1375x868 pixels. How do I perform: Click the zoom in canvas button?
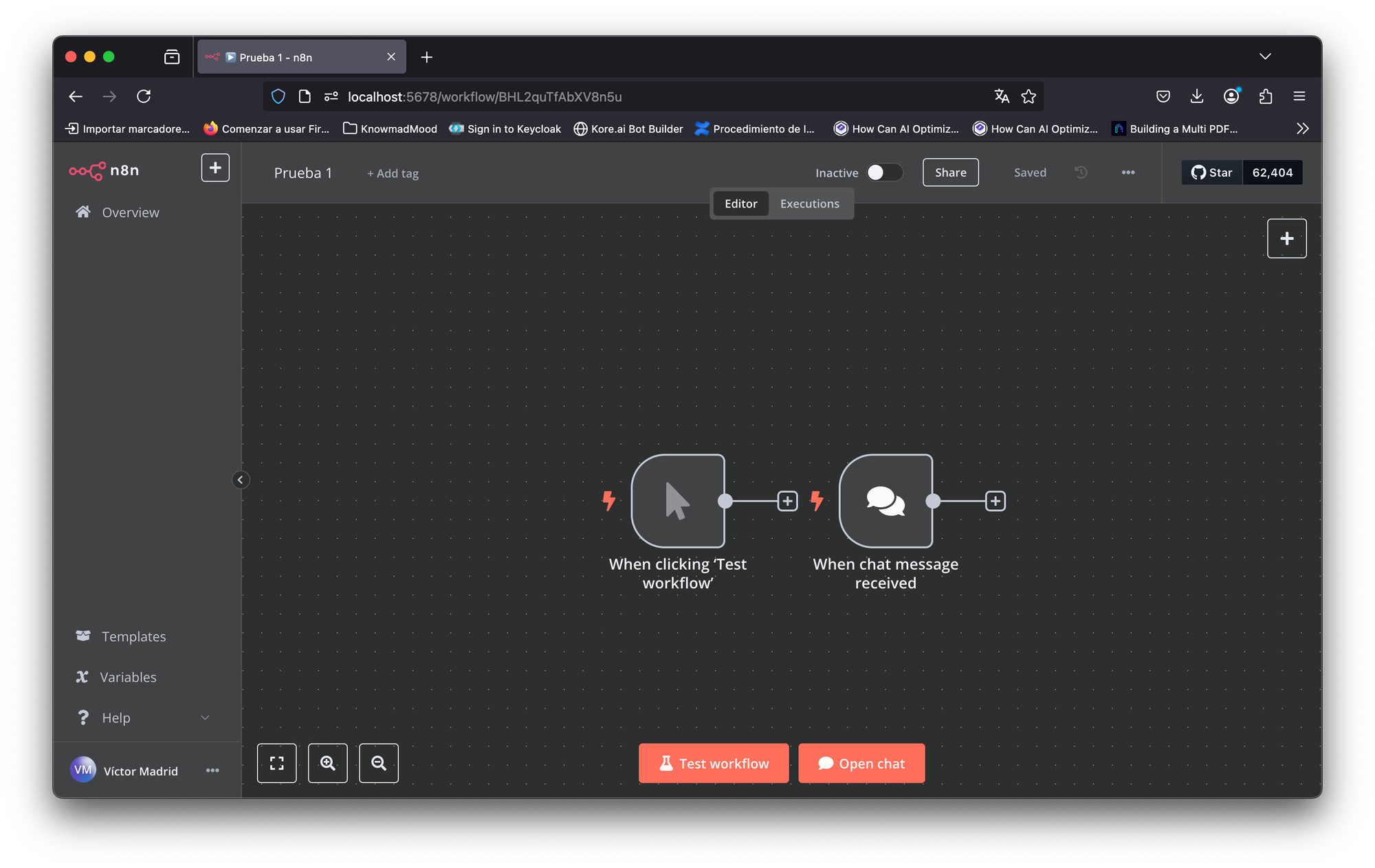(327, 763)
